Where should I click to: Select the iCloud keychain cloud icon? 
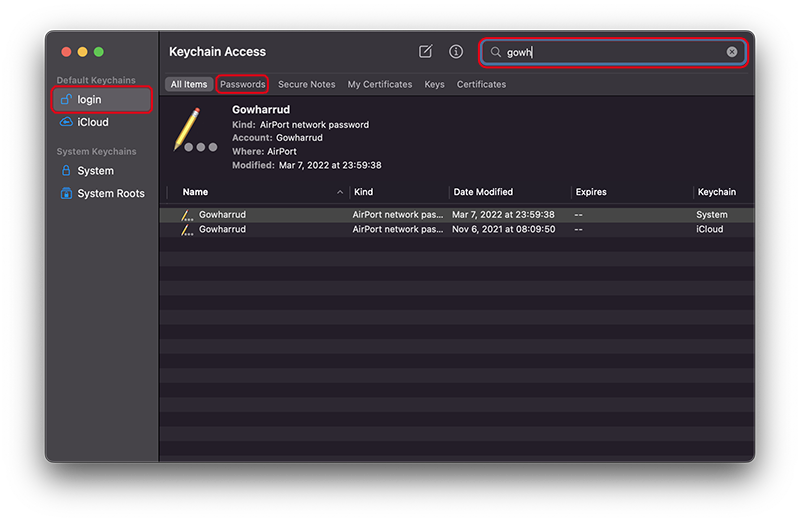pyautogui.click(x=66, y=122)
